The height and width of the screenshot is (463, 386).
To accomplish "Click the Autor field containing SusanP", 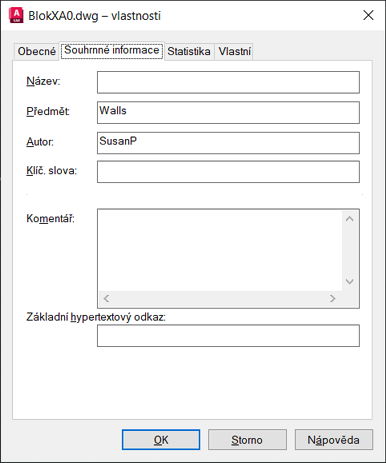I will (x=228, y=143).
